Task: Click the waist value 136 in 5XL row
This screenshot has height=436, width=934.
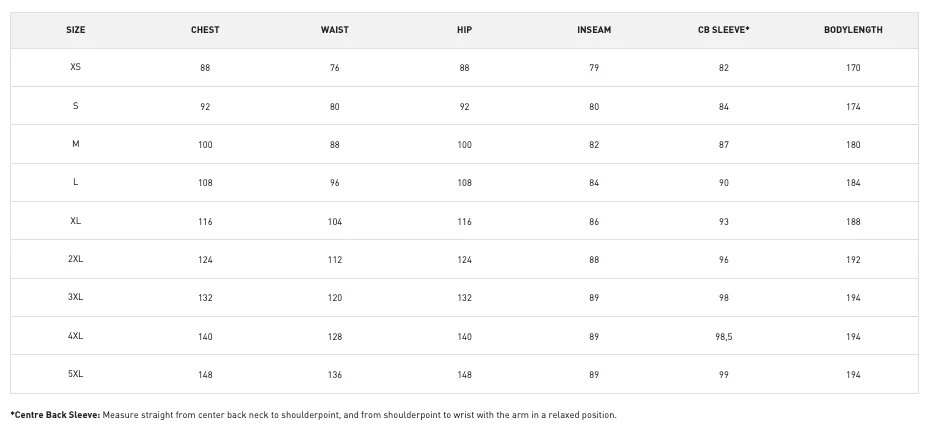Action: coord(335,375)
